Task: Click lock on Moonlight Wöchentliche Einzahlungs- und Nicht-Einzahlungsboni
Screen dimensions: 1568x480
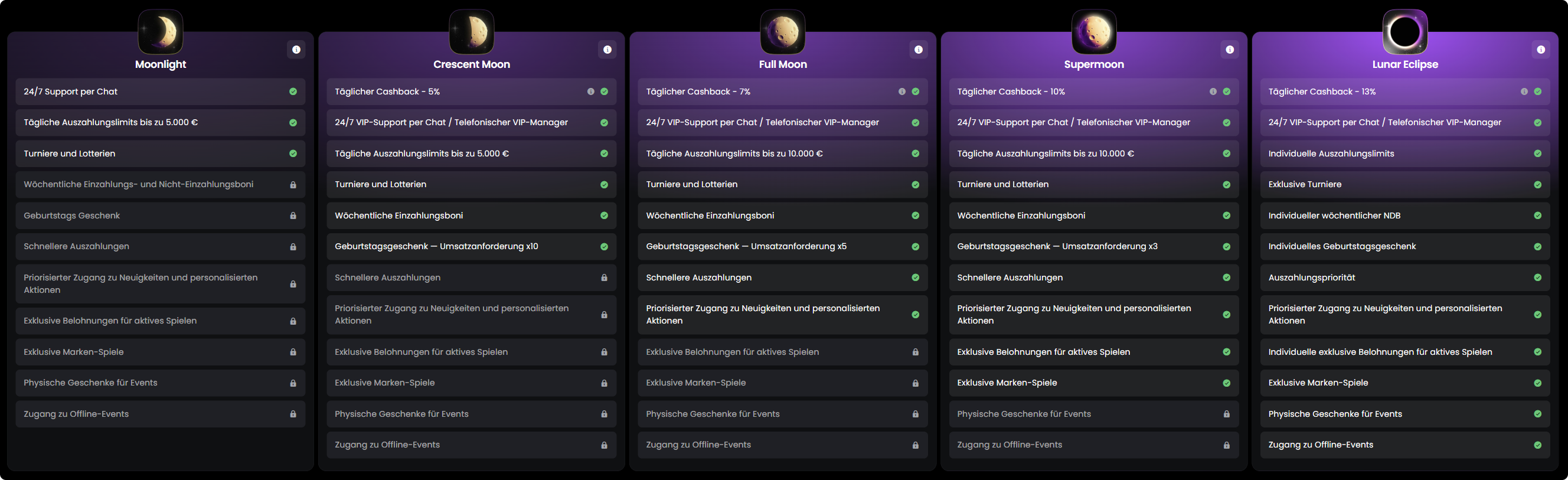Action: [293, 185]
